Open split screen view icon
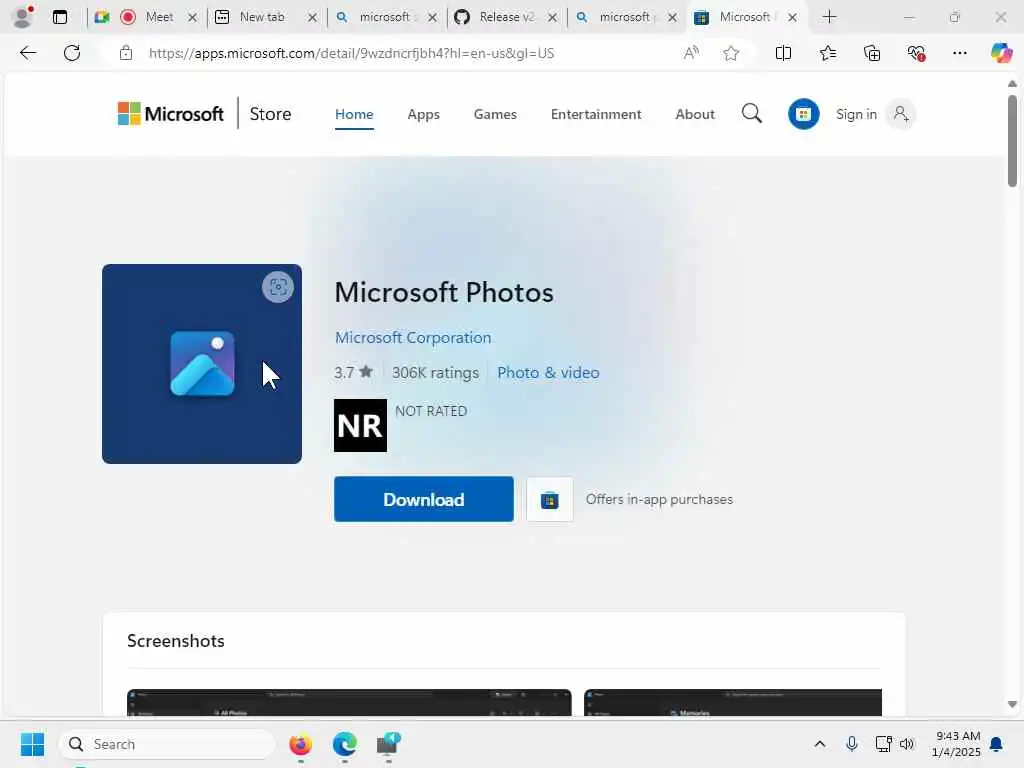Viewport: 1024px width, 768px height. point(783,53)
